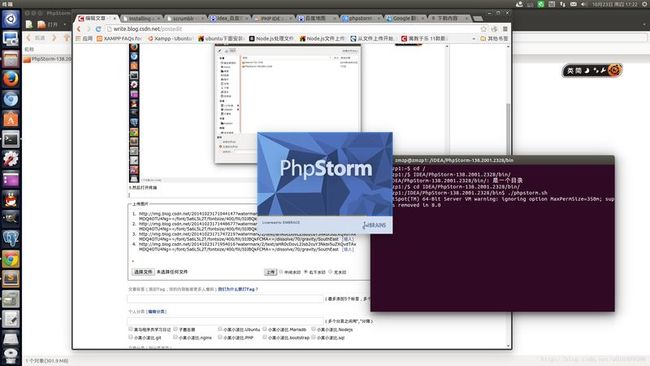Select the bottom-right watermark radio button
The width and height of the screenshot is (650, 366).
(306, 272)
